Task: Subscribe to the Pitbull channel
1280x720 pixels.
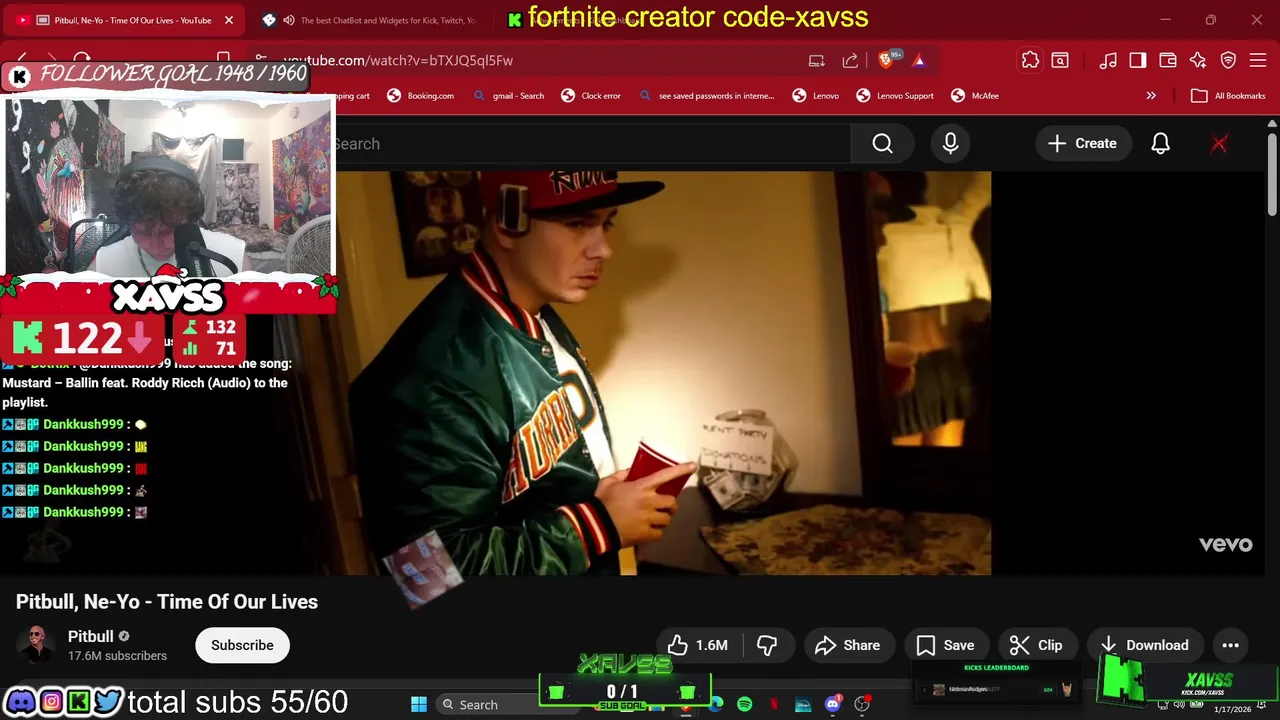Action: (x=242, y=645)
